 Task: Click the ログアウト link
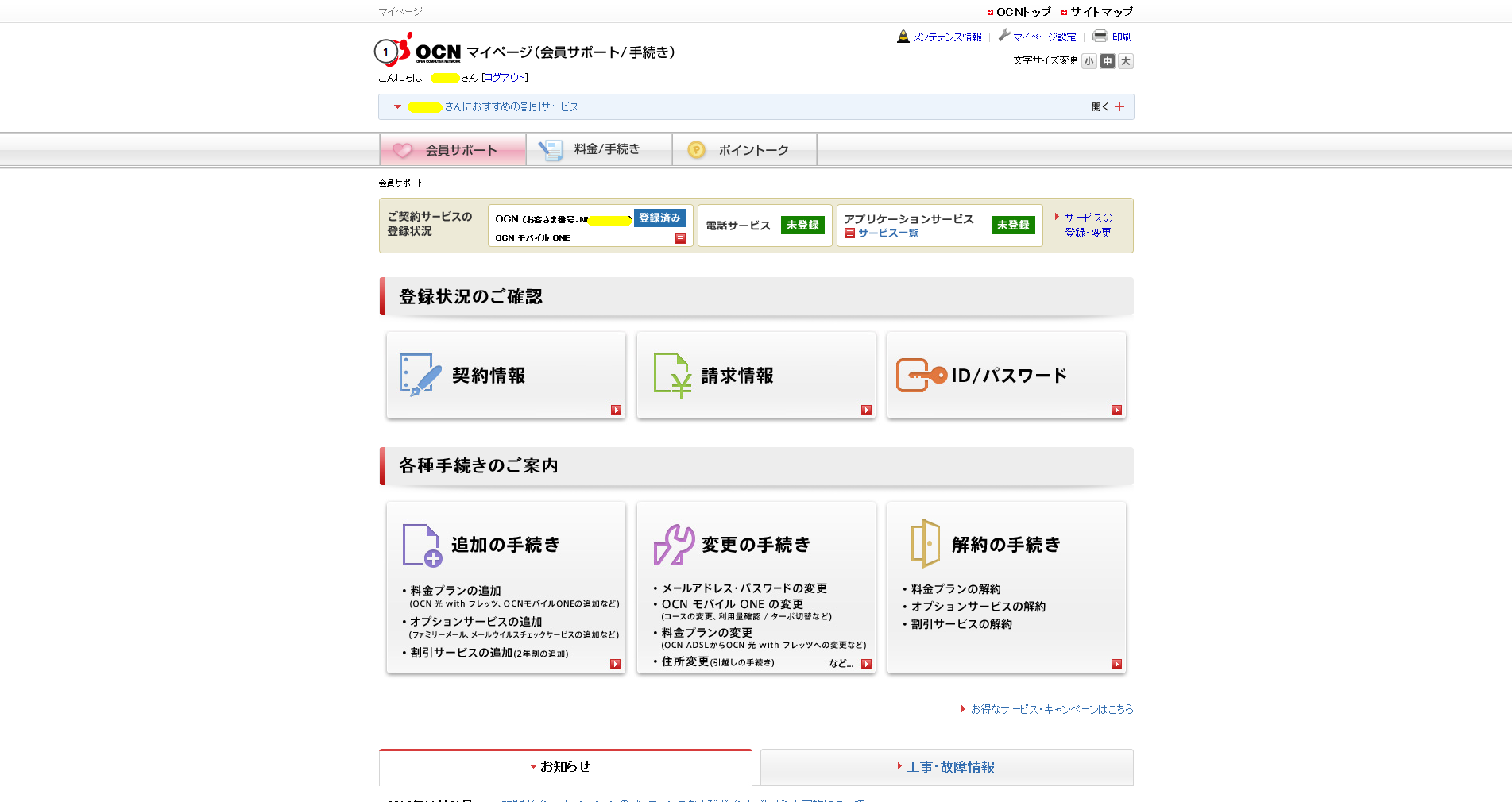tap(505, 78)
